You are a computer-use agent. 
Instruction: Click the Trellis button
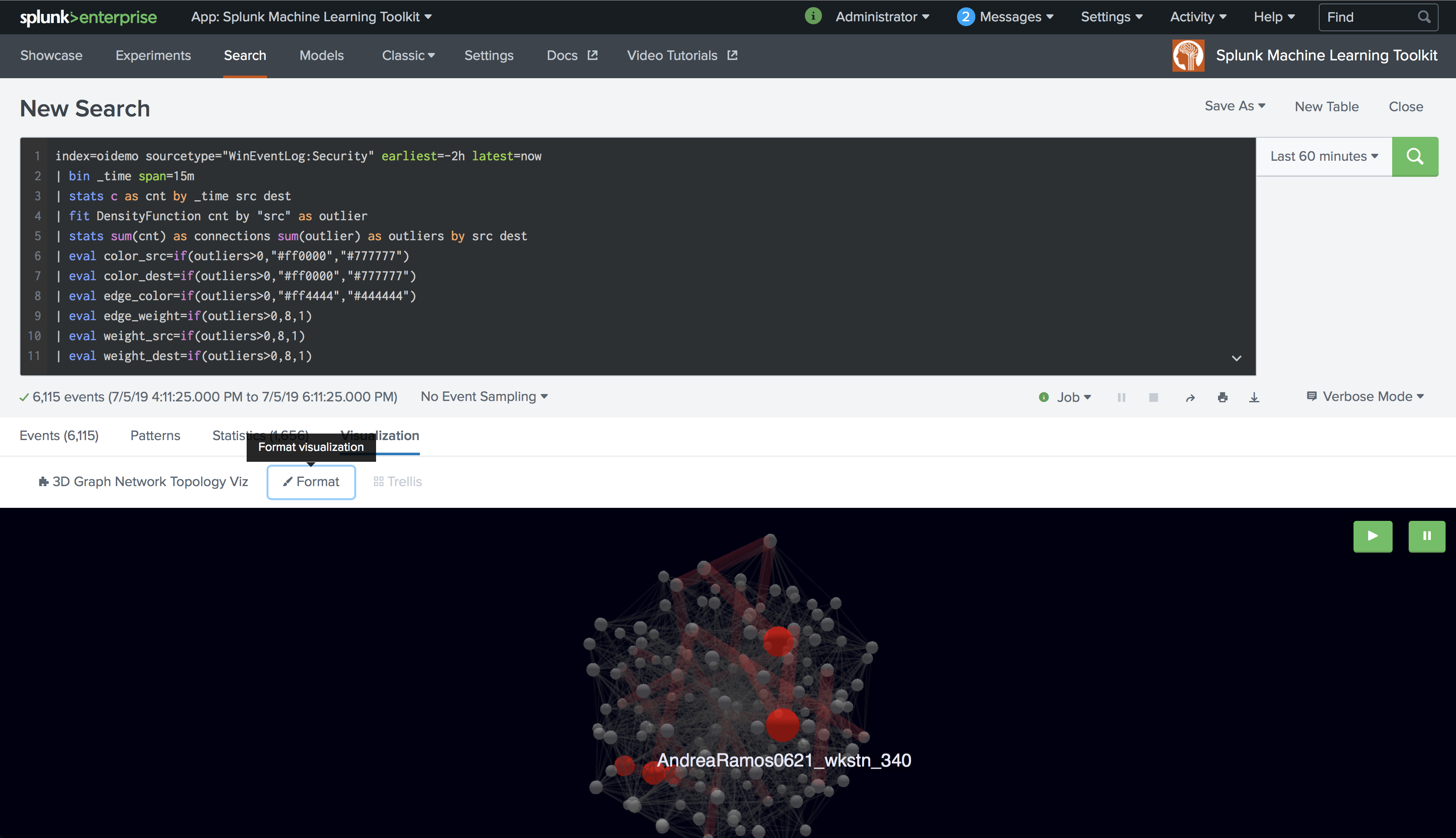point(397,482)
